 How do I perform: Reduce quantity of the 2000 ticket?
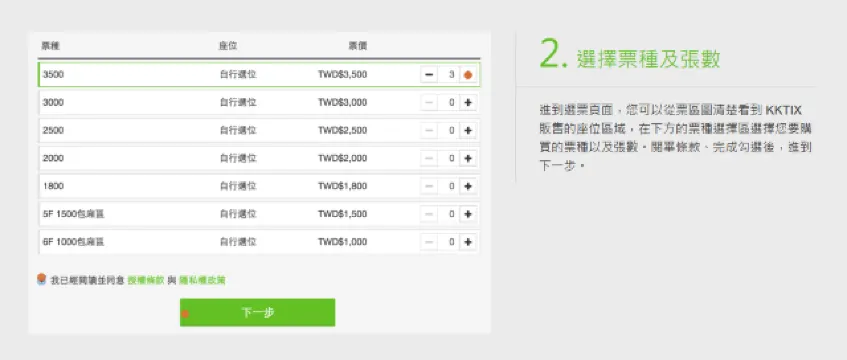click(x=429, y=158)
